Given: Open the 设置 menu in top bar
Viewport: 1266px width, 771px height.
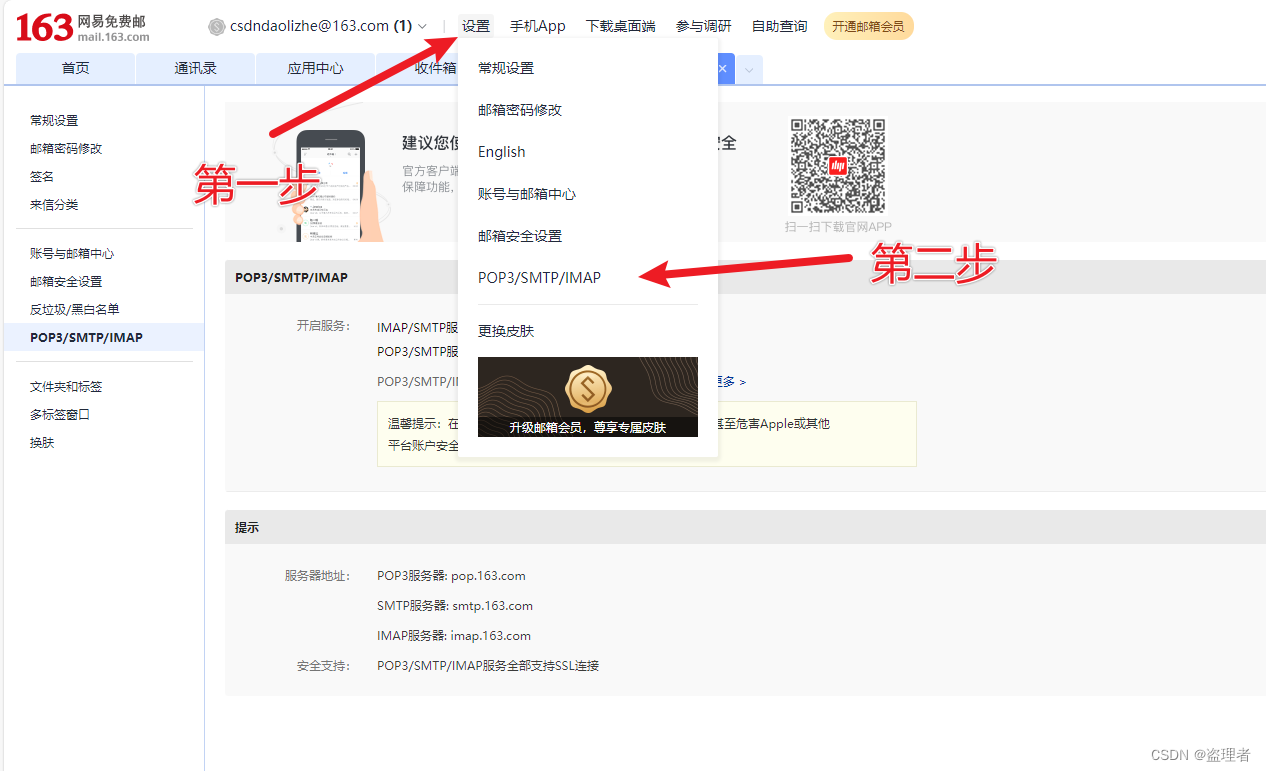Looking at the screenshot, I should [476, 26].
